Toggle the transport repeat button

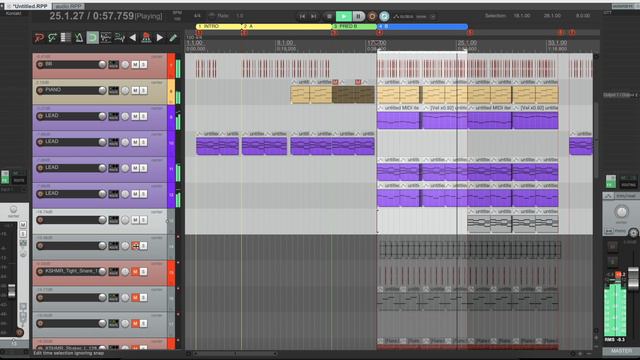tap(384, 16)
